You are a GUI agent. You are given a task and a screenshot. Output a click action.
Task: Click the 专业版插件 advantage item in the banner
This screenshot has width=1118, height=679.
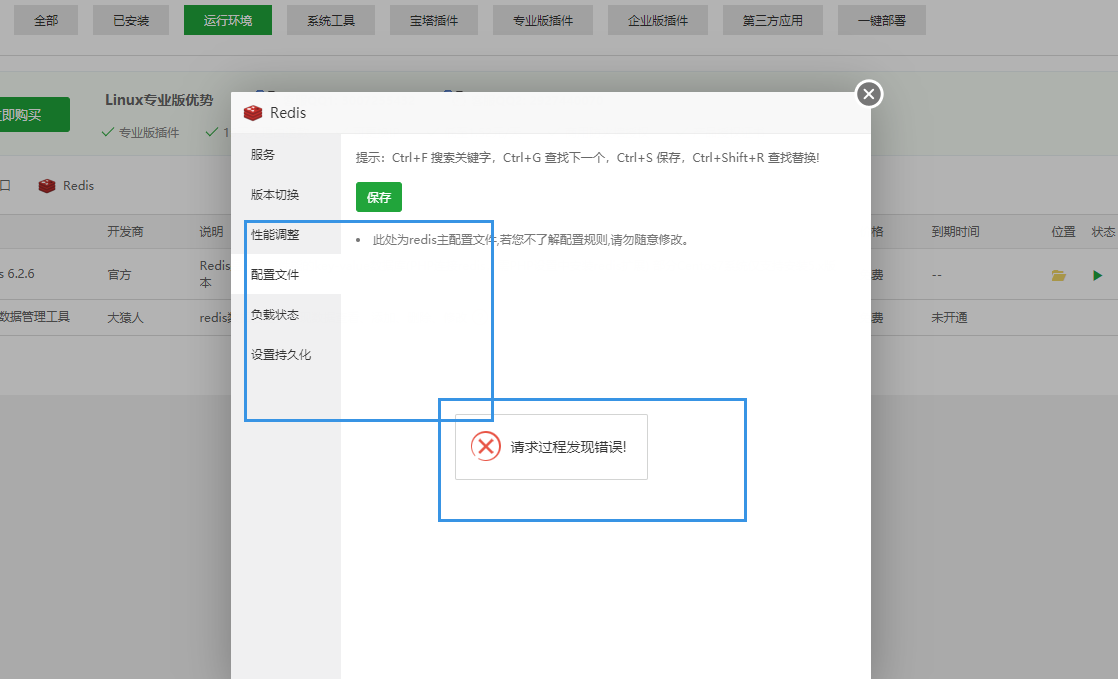click(x=140, y=133)
